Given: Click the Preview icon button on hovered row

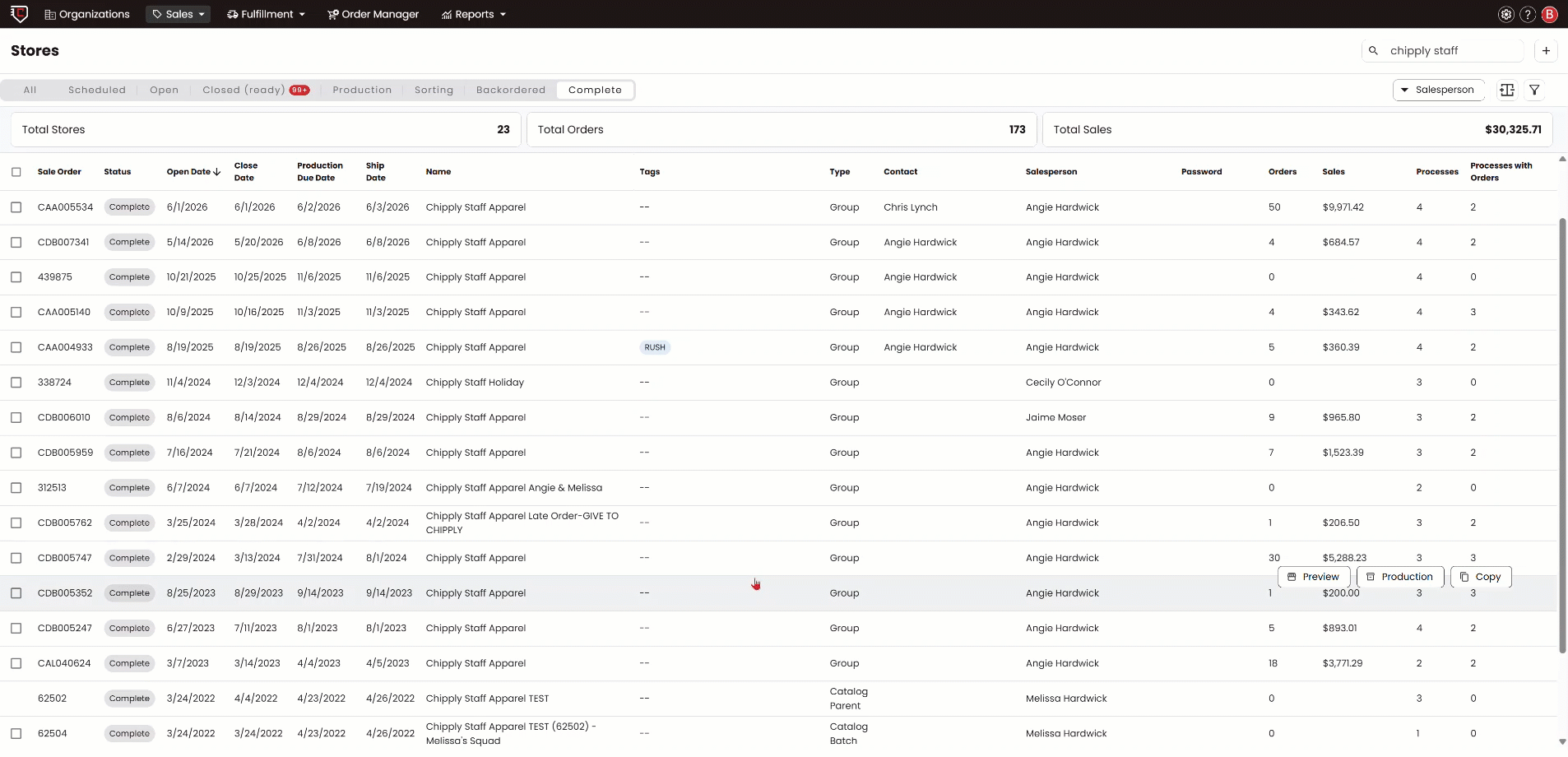Looking at the screenshot, I should (x=1314, y=577).
